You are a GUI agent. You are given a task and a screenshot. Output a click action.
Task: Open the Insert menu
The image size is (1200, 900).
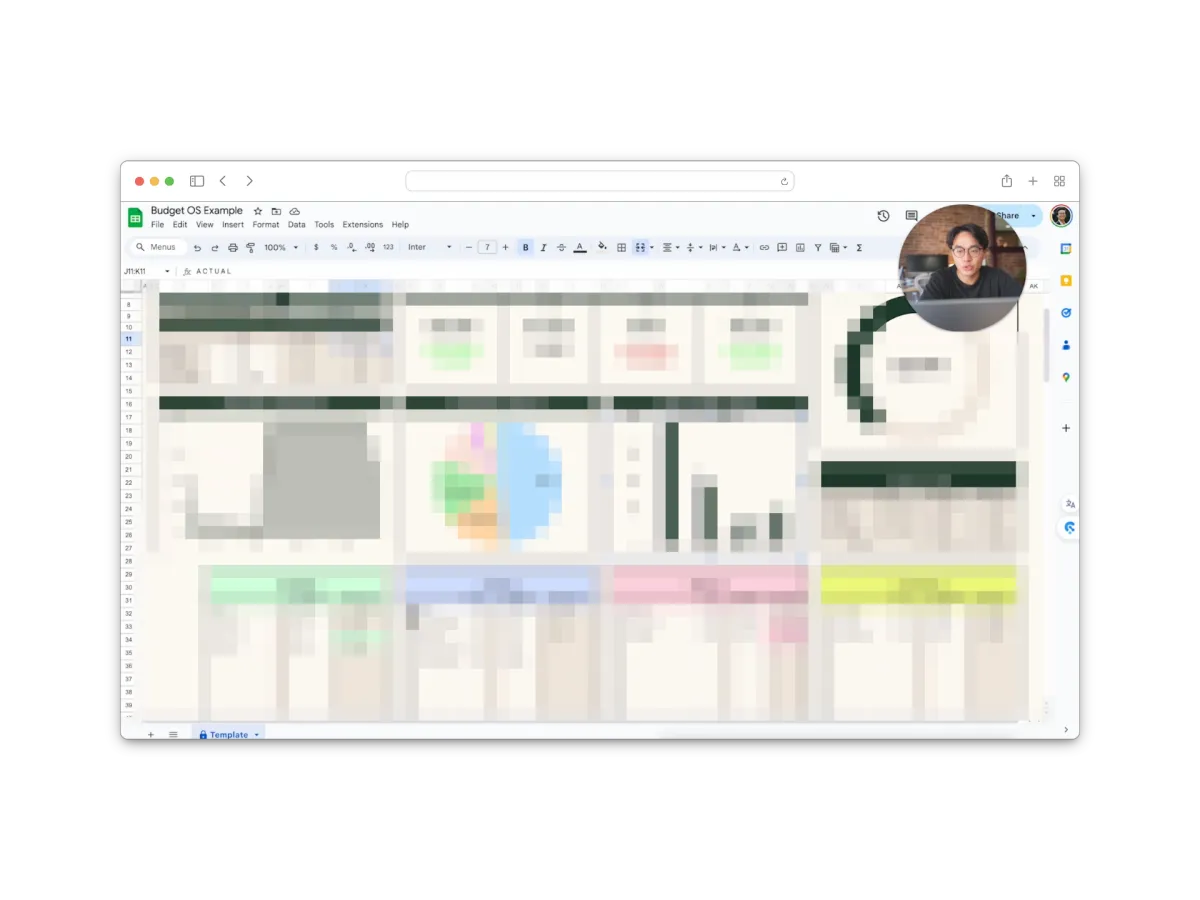233,225
